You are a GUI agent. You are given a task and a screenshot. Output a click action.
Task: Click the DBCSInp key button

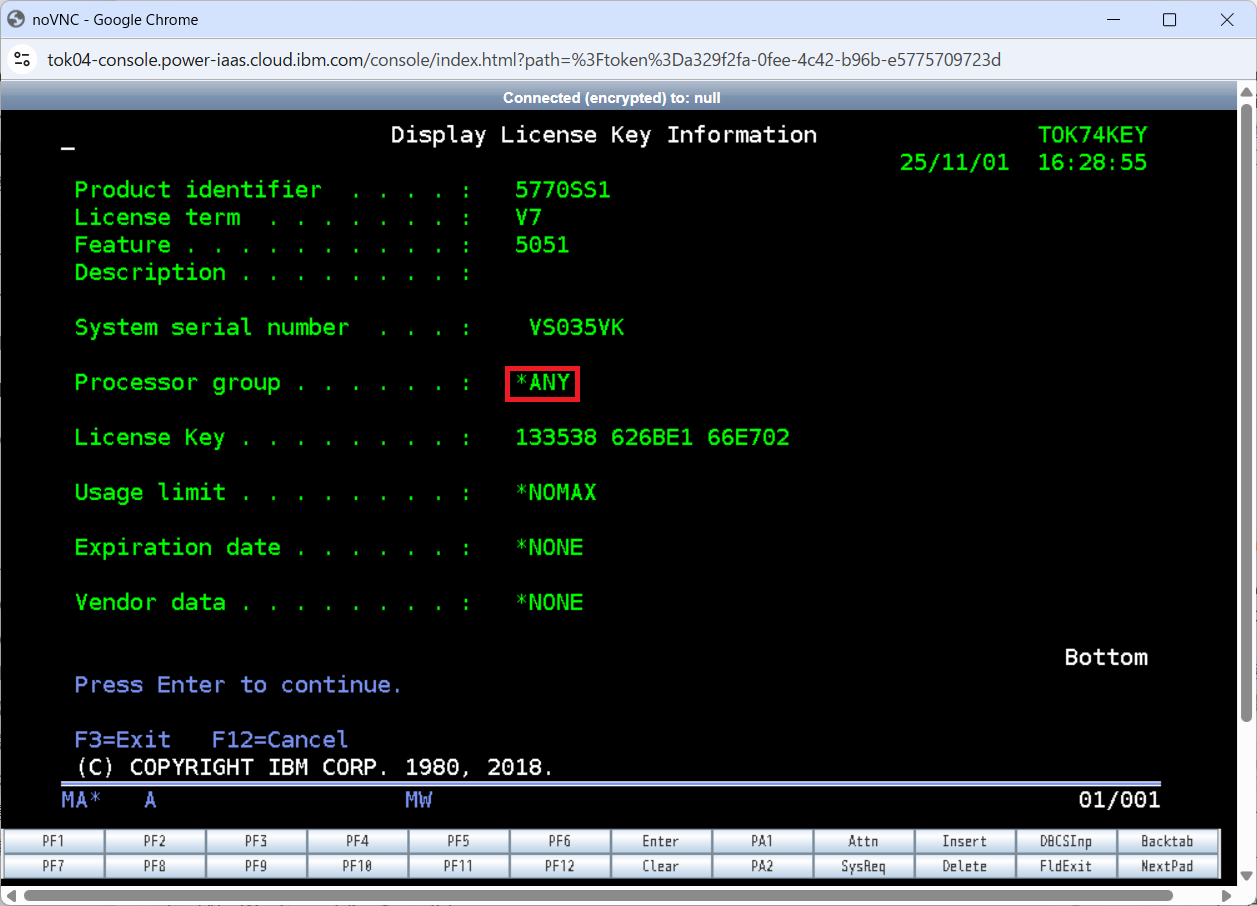point(1066,841)
